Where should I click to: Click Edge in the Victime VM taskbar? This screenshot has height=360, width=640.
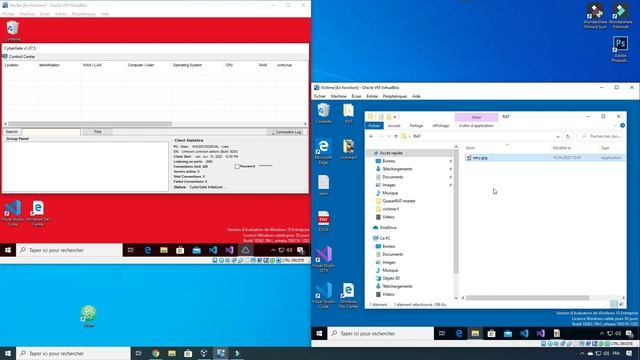click(x=459, y=333)
